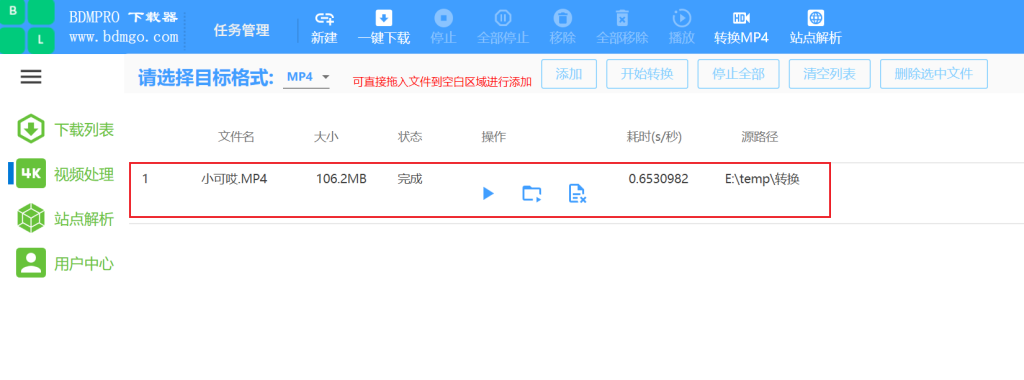This screenshot has height=380, width=1024.
Task: Toggle the hamburger menu sidebar
Action: pyautogui.click(x=31, y=77)
